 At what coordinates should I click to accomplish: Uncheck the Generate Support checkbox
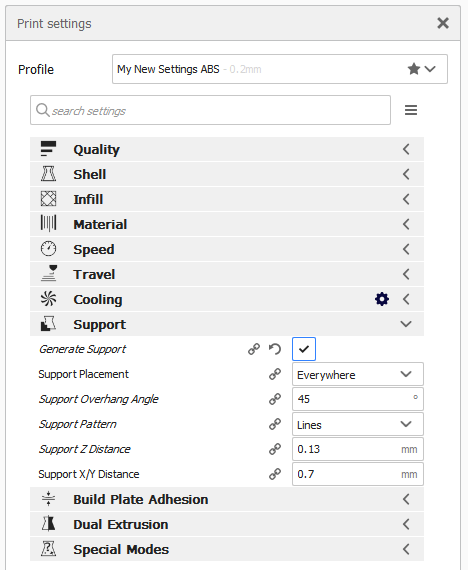pyautogui.click(x=304, y=349)
